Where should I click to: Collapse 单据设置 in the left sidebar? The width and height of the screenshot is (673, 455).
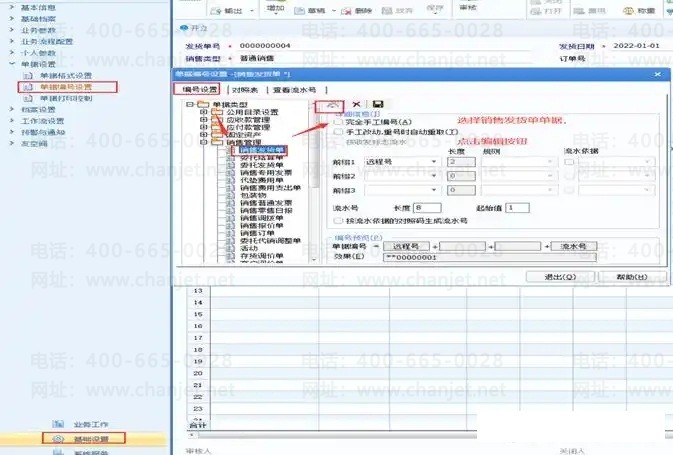(x=12, y=64)
